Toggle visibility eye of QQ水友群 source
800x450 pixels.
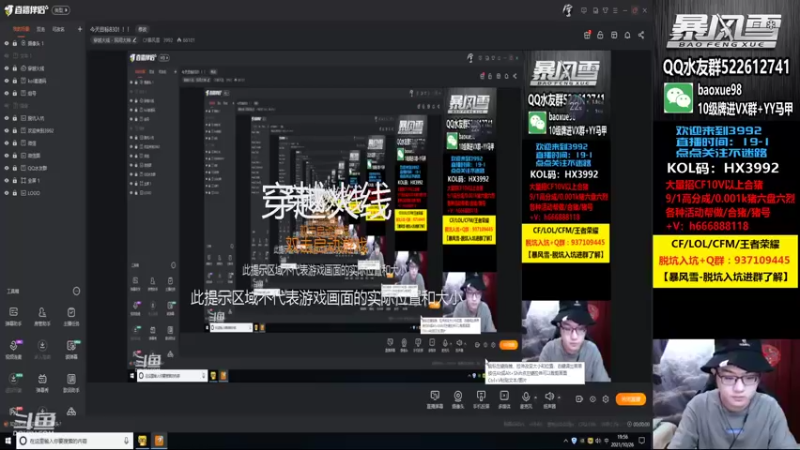click(x=7, y=168)
